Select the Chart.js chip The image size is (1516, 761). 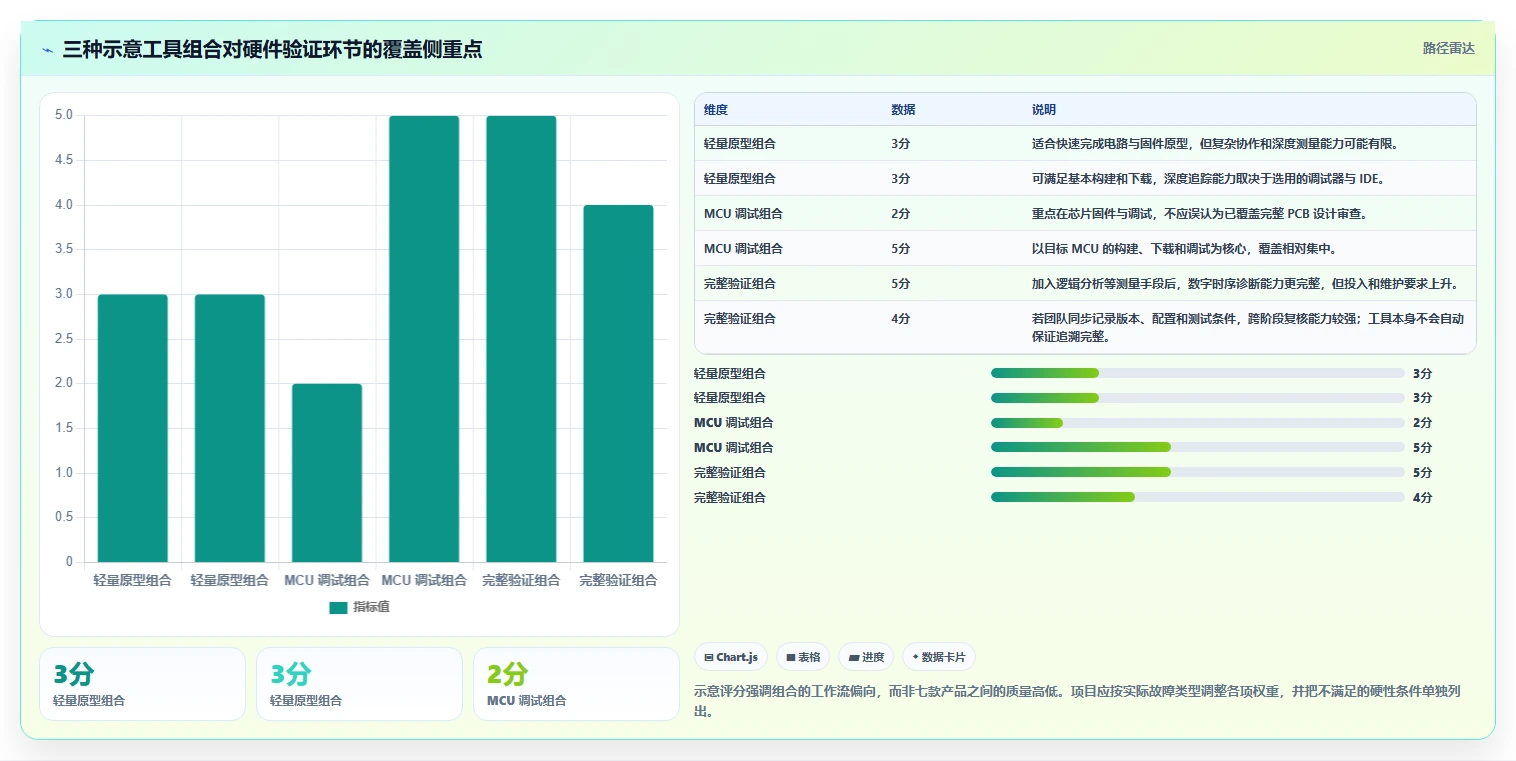tap(731, 657)
